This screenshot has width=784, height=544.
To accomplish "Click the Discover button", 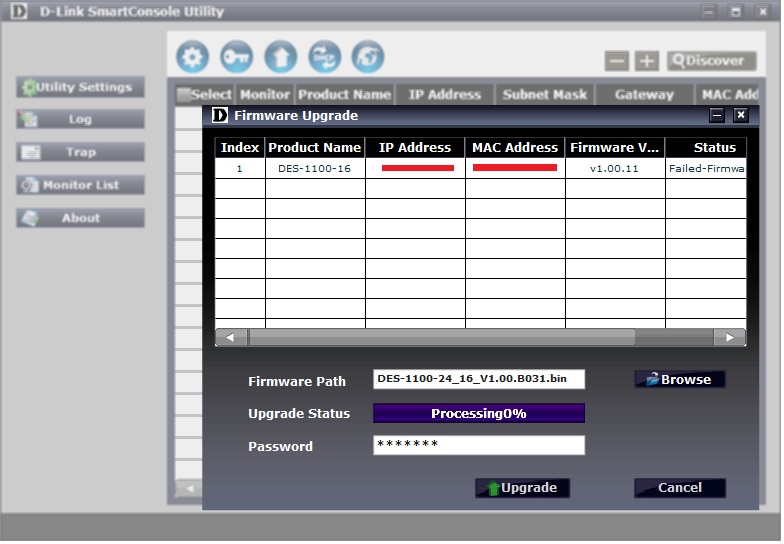I will click(x=712, y=61).
